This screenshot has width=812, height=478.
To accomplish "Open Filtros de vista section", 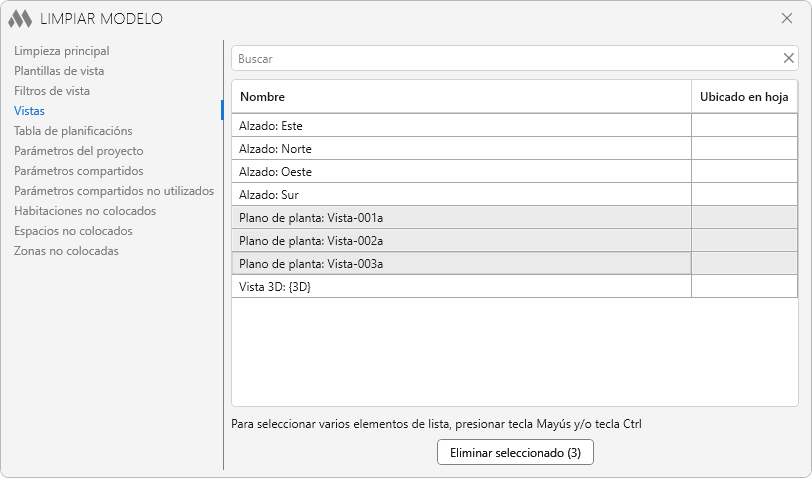I will point(52,91).
